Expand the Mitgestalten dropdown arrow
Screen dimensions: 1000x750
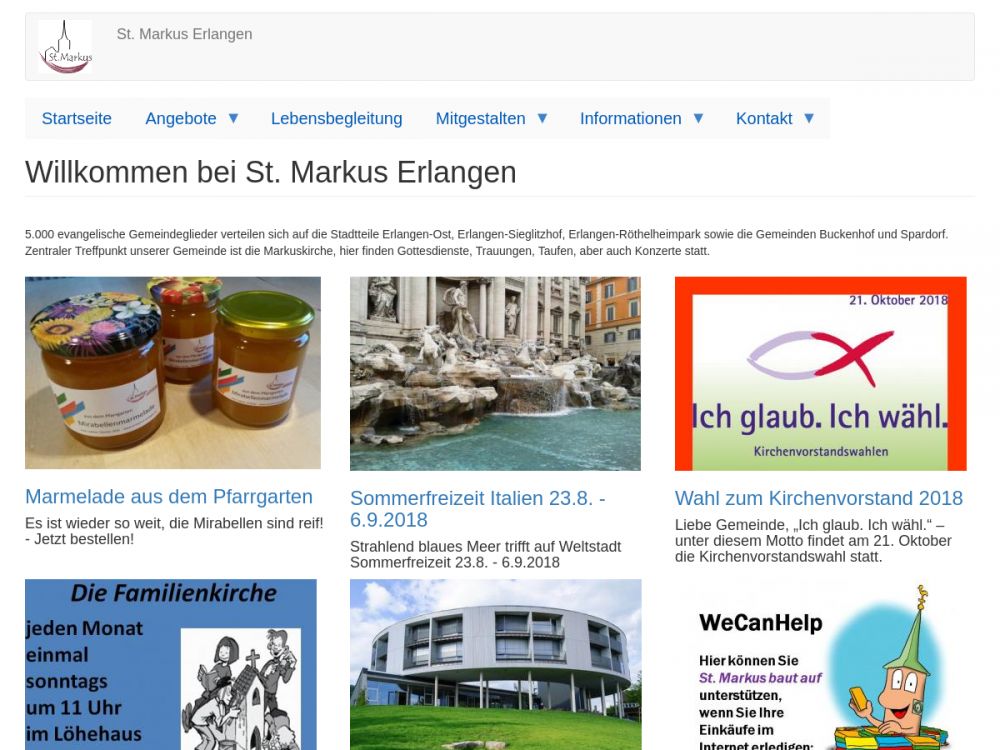(x=542, y=118)
